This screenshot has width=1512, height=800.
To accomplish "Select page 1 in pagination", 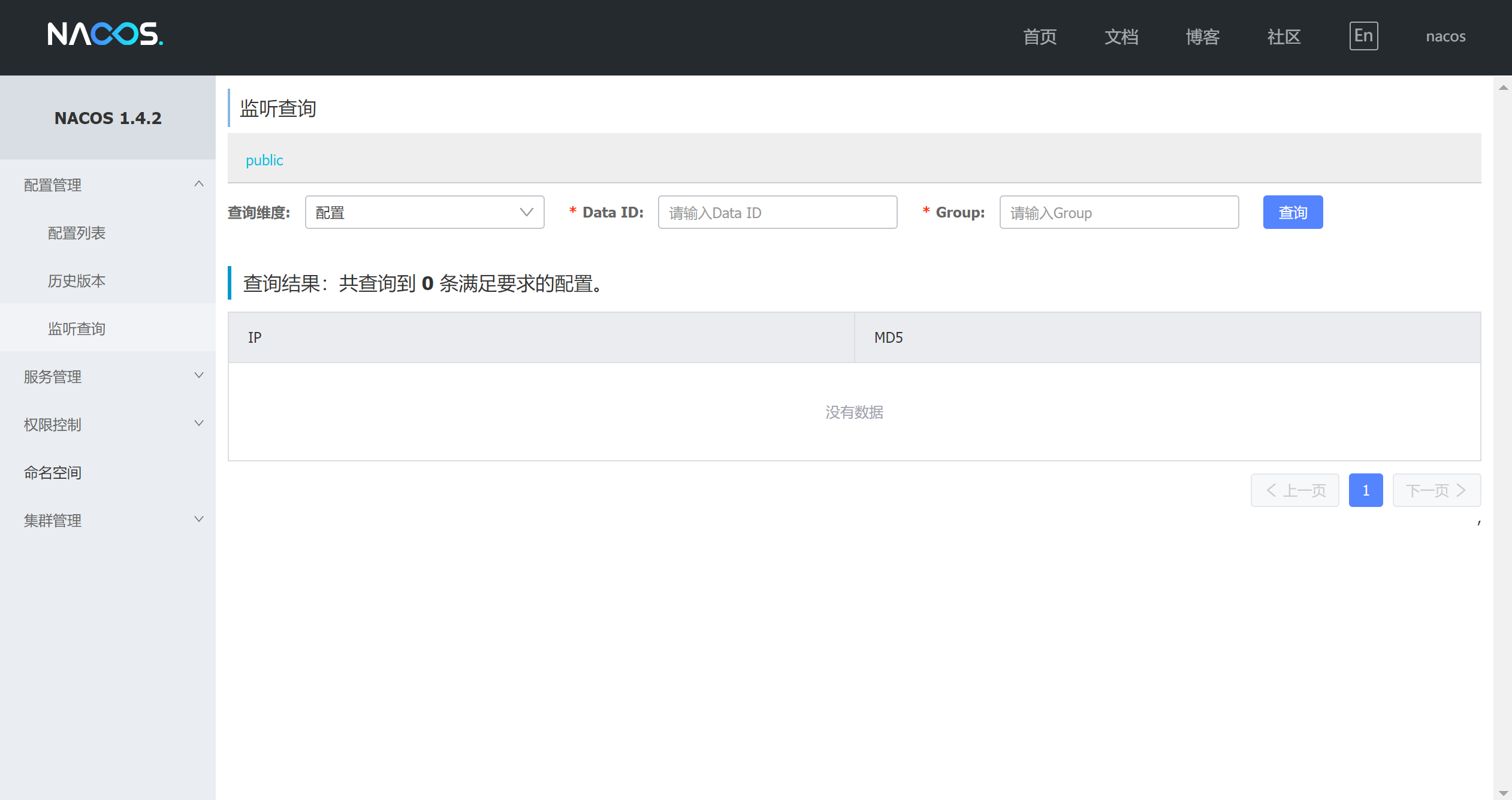I will pyautogui.click(x=1366, y=490).
